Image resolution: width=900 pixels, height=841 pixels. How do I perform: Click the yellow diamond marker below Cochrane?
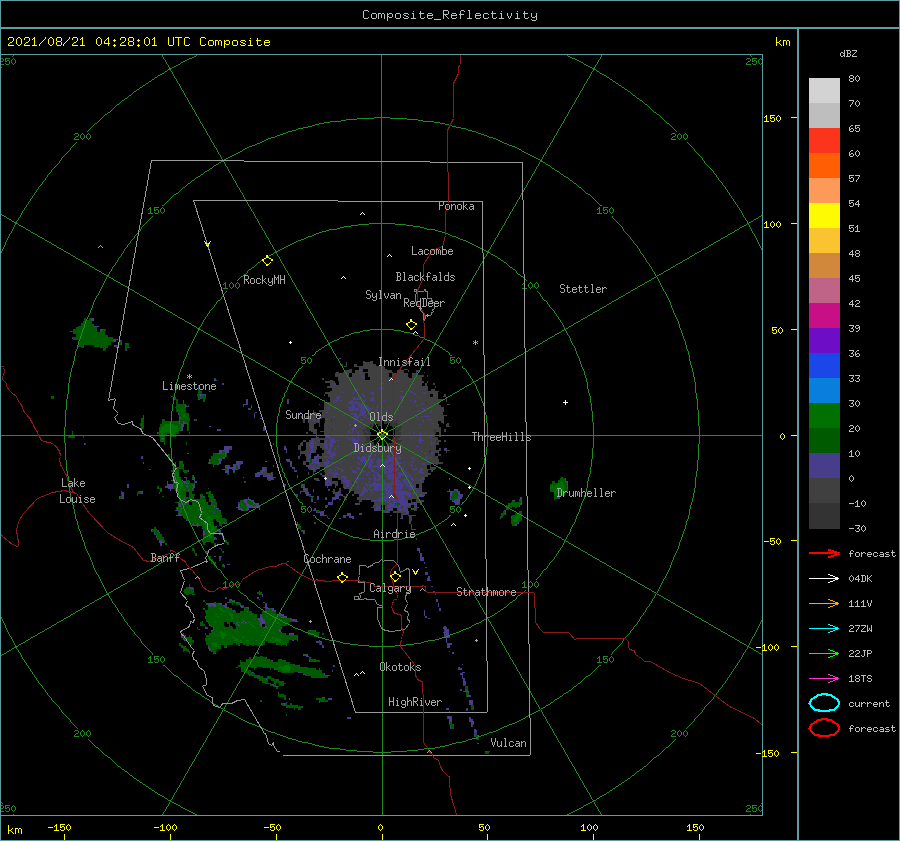pyautogui.click(x=342, y=577)
